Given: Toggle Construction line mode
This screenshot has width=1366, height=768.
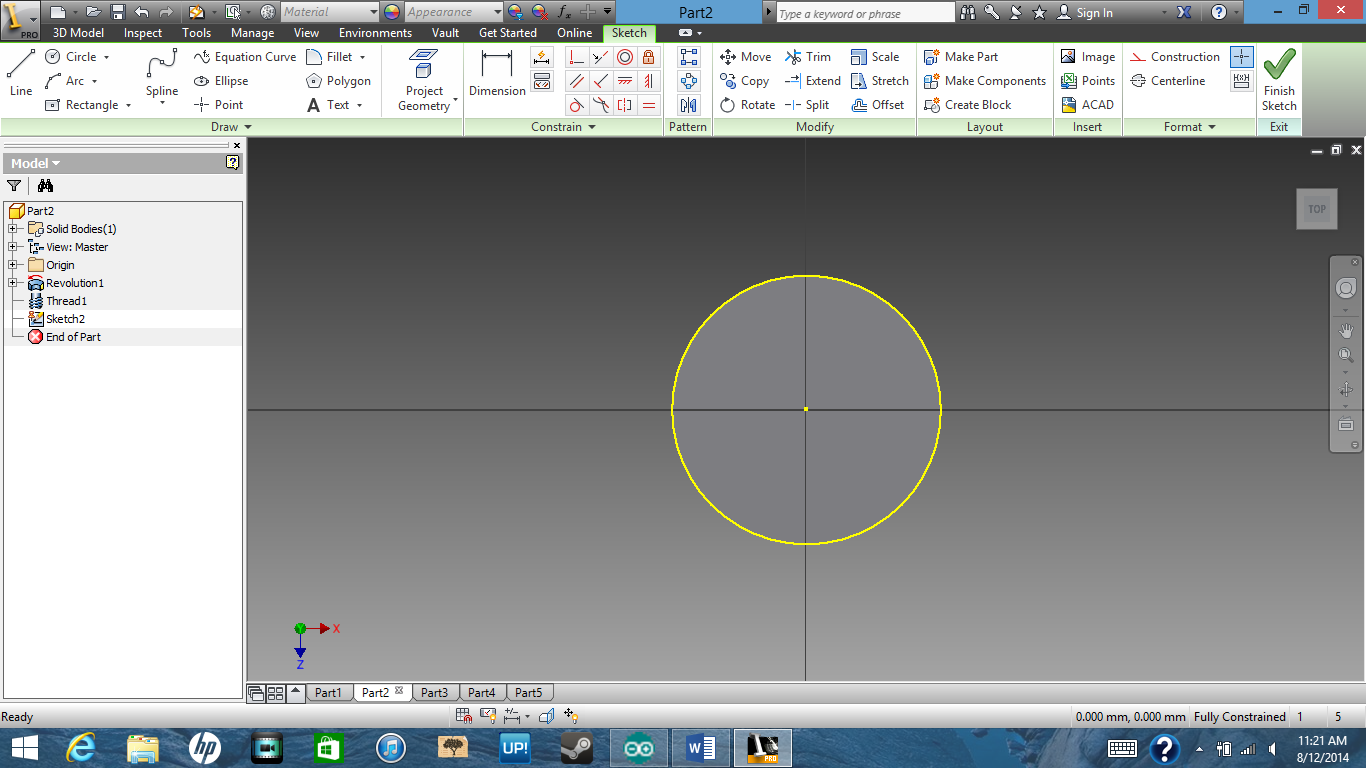Looking at the screenshot, I should coord(1175,57).
